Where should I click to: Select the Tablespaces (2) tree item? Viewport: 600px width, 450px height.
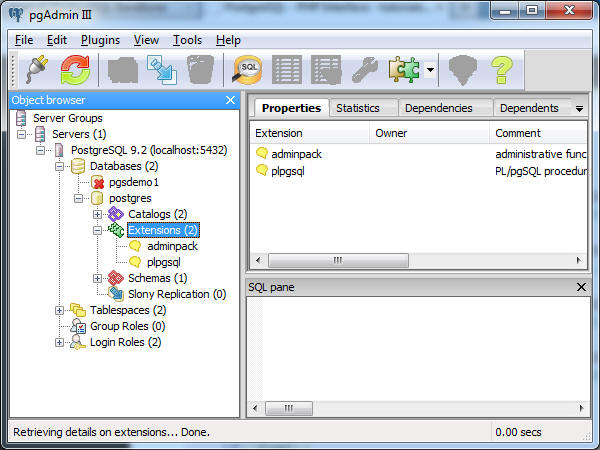(128, 310)
